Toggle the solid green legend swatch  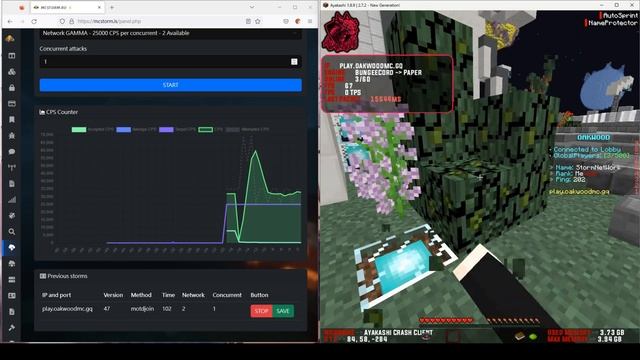click(x=79, y=129)
